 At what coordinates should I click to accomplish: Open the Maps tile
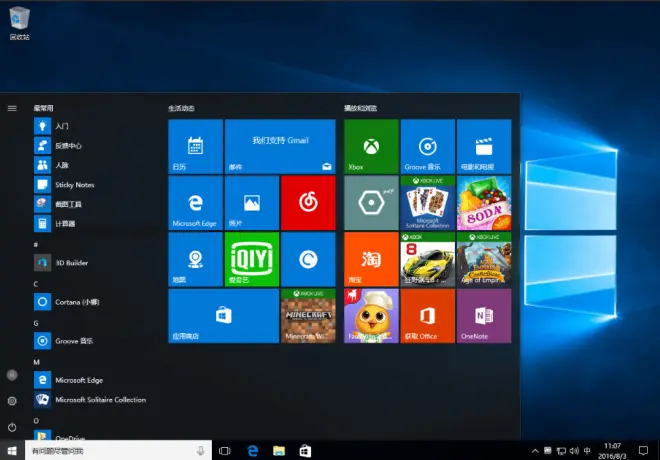195,259
